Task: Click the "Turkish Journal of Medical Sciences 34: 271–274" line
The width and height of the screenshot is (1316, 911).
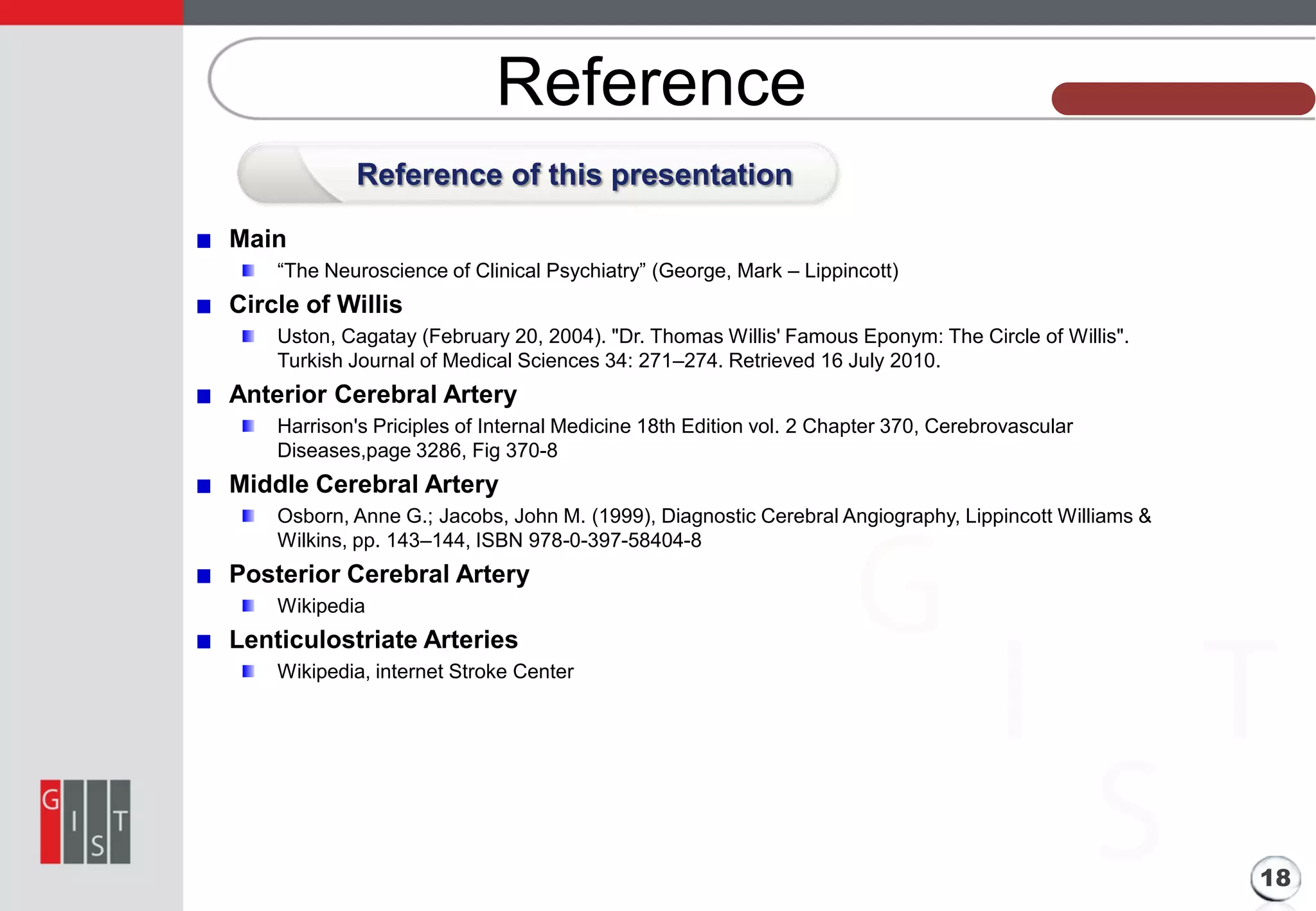Action: [609, 361]
